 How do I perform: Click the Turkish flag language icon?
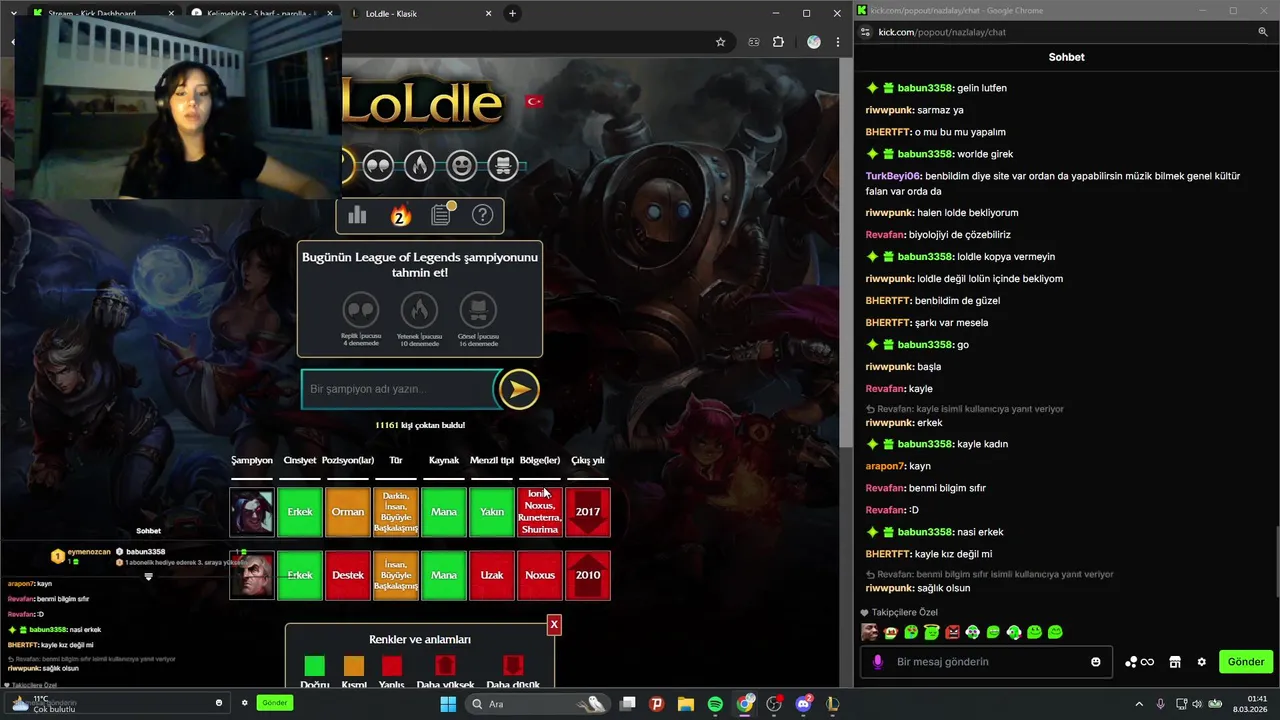coord(534,101)
